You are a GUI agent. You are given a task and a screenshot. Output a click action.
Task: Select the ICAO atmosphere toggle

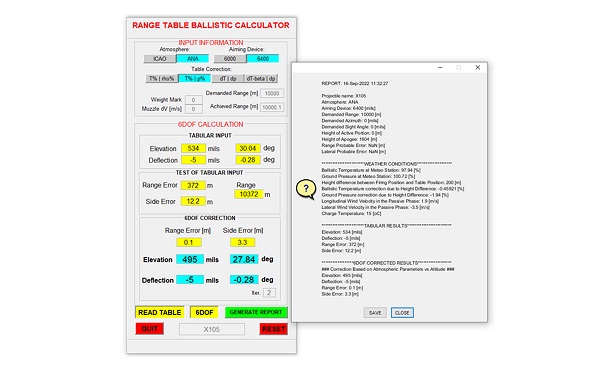[160, 59]
